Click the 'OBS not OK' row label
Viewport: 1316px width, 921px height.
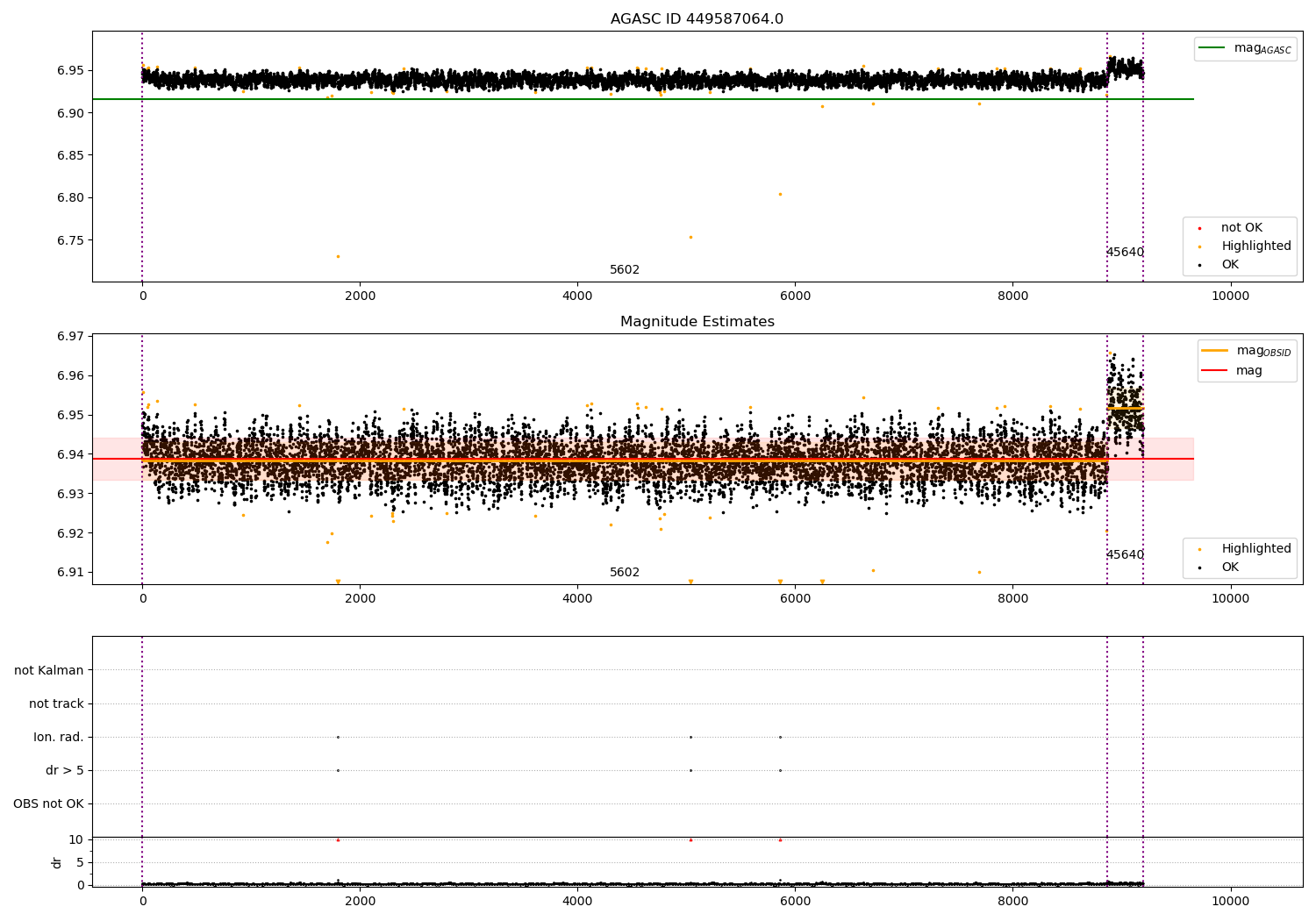48,803
